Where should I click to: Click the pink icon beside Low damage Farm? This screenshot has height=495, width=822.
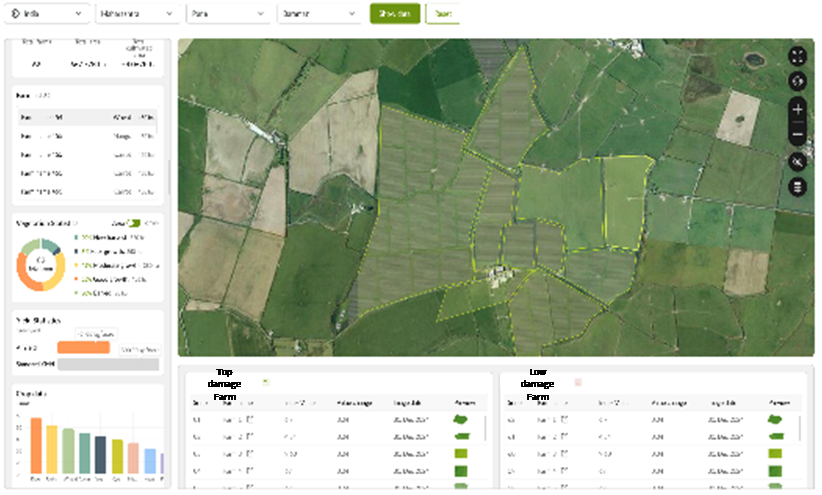pos(577,382)
